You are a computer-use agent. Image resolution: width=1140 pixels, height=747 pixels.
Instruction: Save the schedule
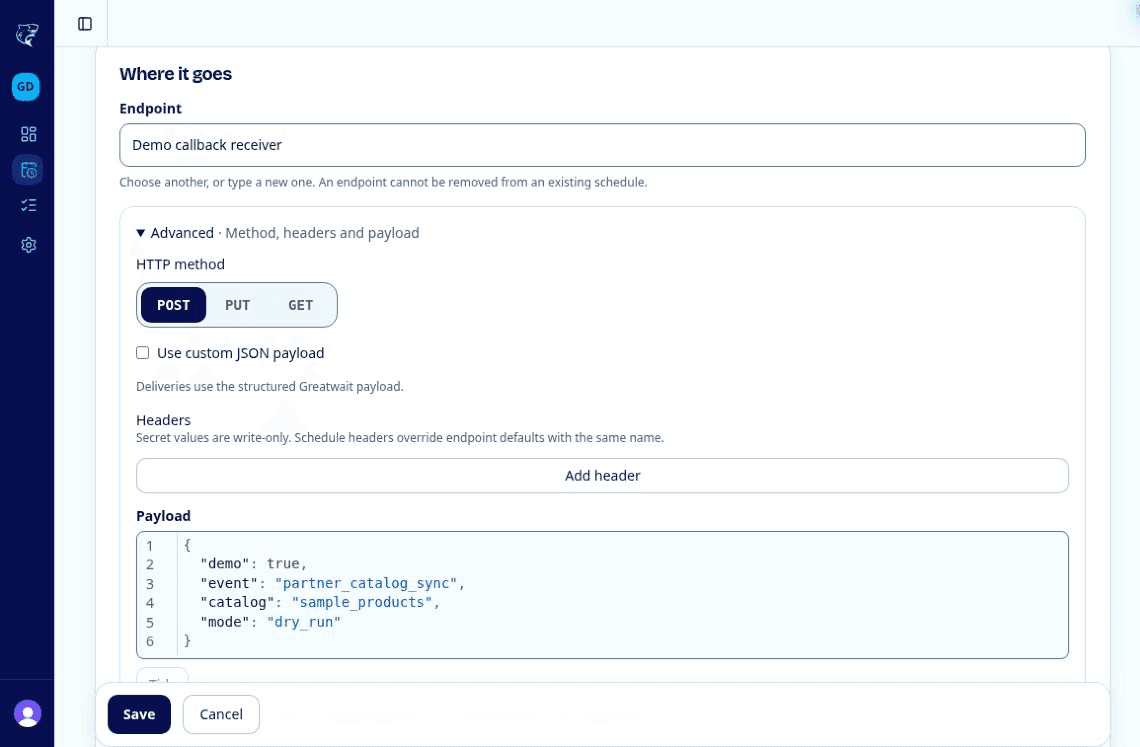tap(139, 714)
